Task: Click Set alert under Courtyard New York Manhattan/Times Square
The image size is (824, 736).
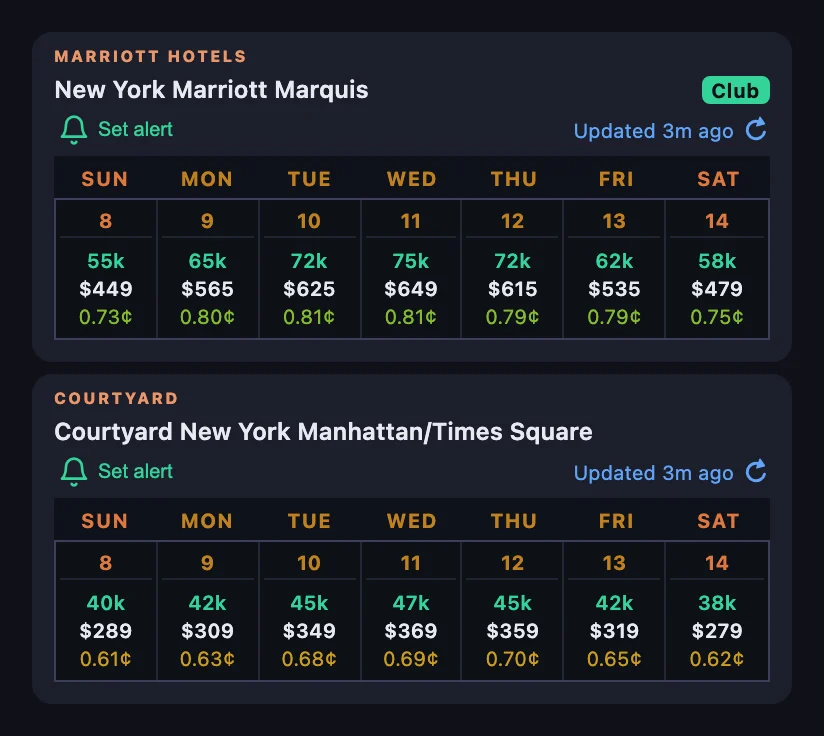Action: point(135,471)
